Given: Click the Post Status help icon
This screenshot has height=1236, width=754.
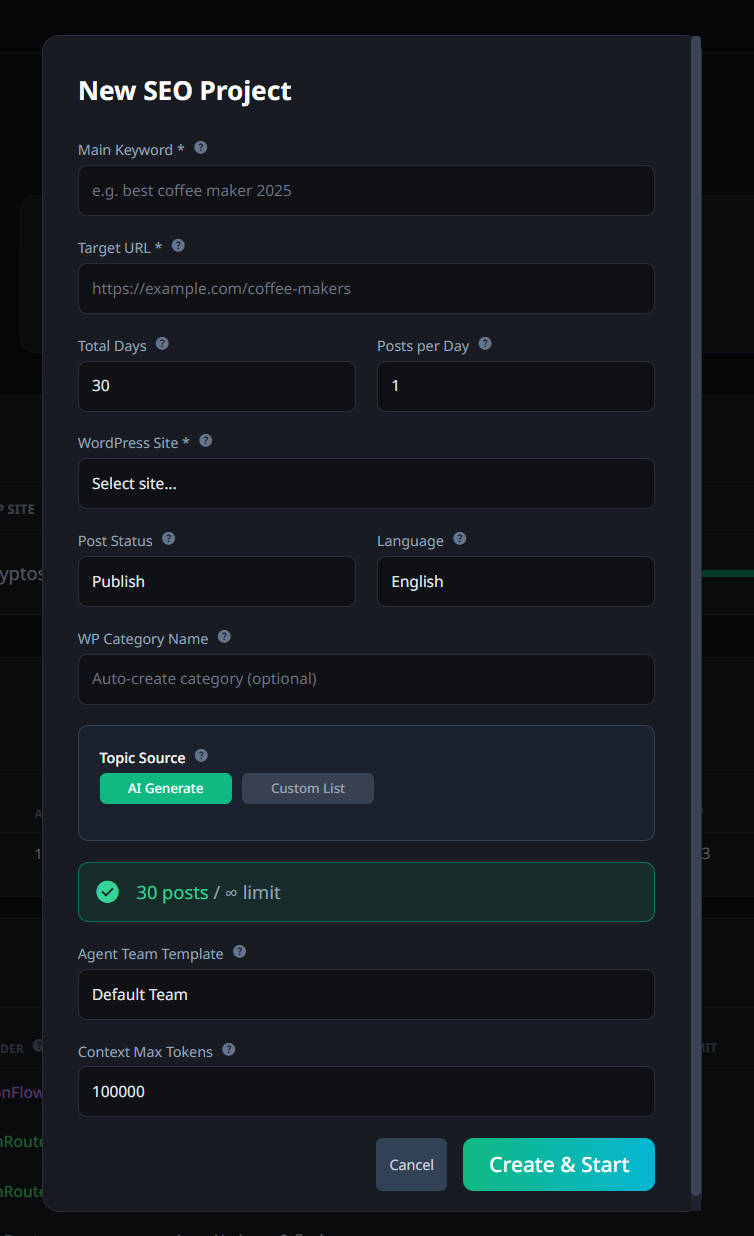Looking at the screenshot, I should coord(168,538).
